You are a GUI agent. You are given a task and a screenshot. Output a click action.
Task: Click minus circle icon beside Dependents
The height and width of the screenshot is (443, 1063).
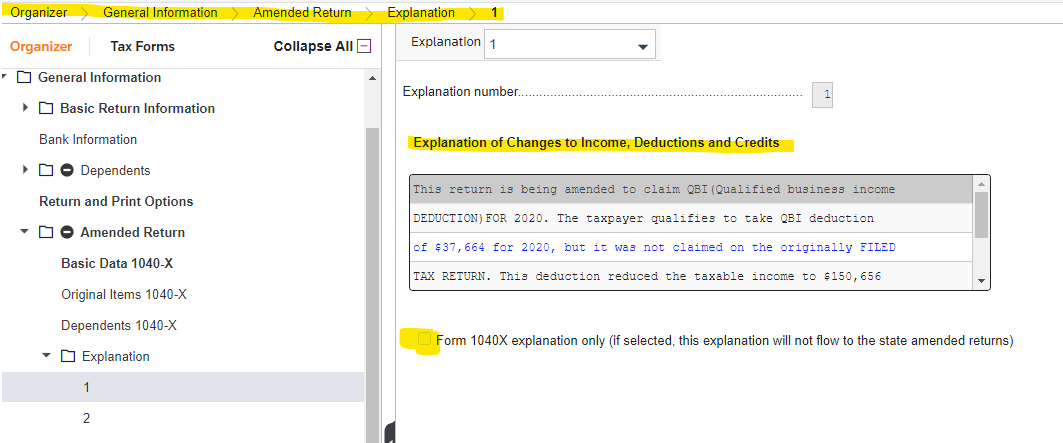(67, 170)
